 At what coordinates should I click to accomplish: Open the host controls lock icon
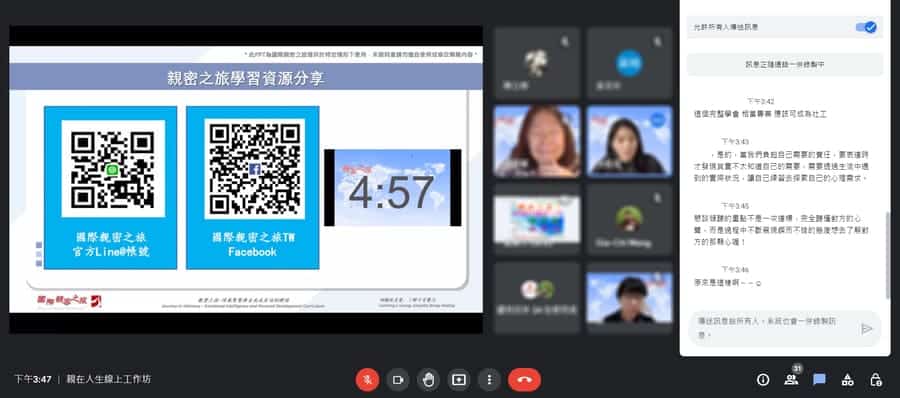click(876, 380)
